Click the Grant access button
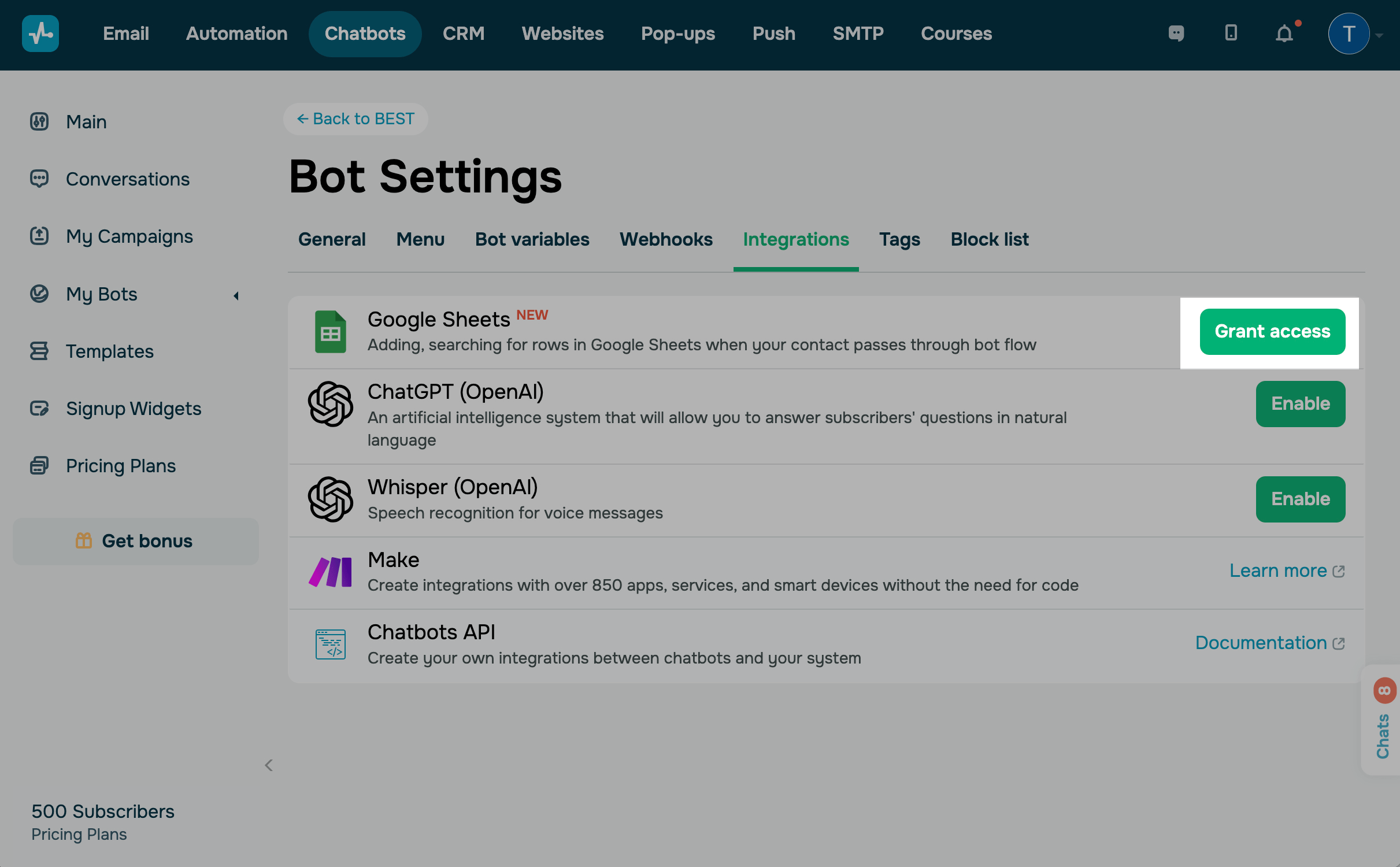 click(x=1272, y=331)
